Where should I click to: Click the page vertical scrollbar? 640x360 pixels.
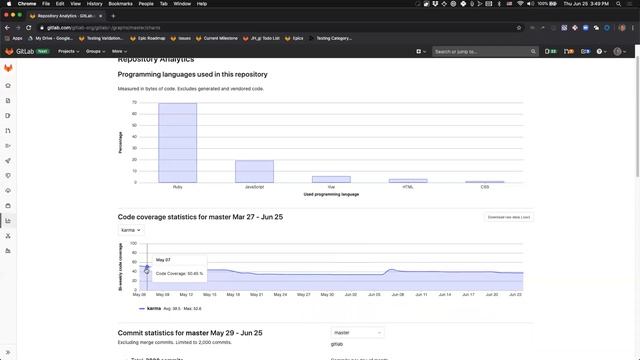tap(637, 116)
